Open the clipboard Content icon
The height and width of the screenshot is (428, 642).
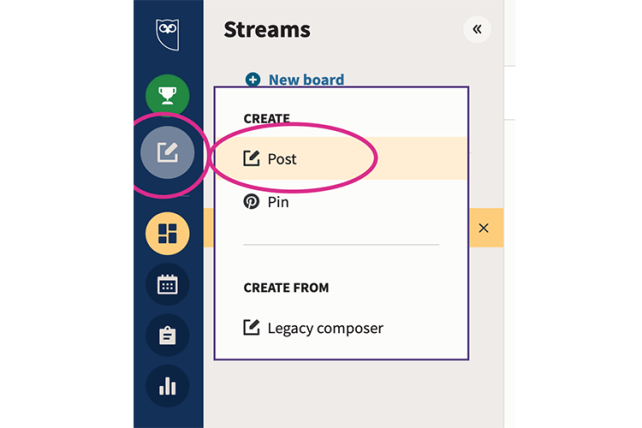167,336
